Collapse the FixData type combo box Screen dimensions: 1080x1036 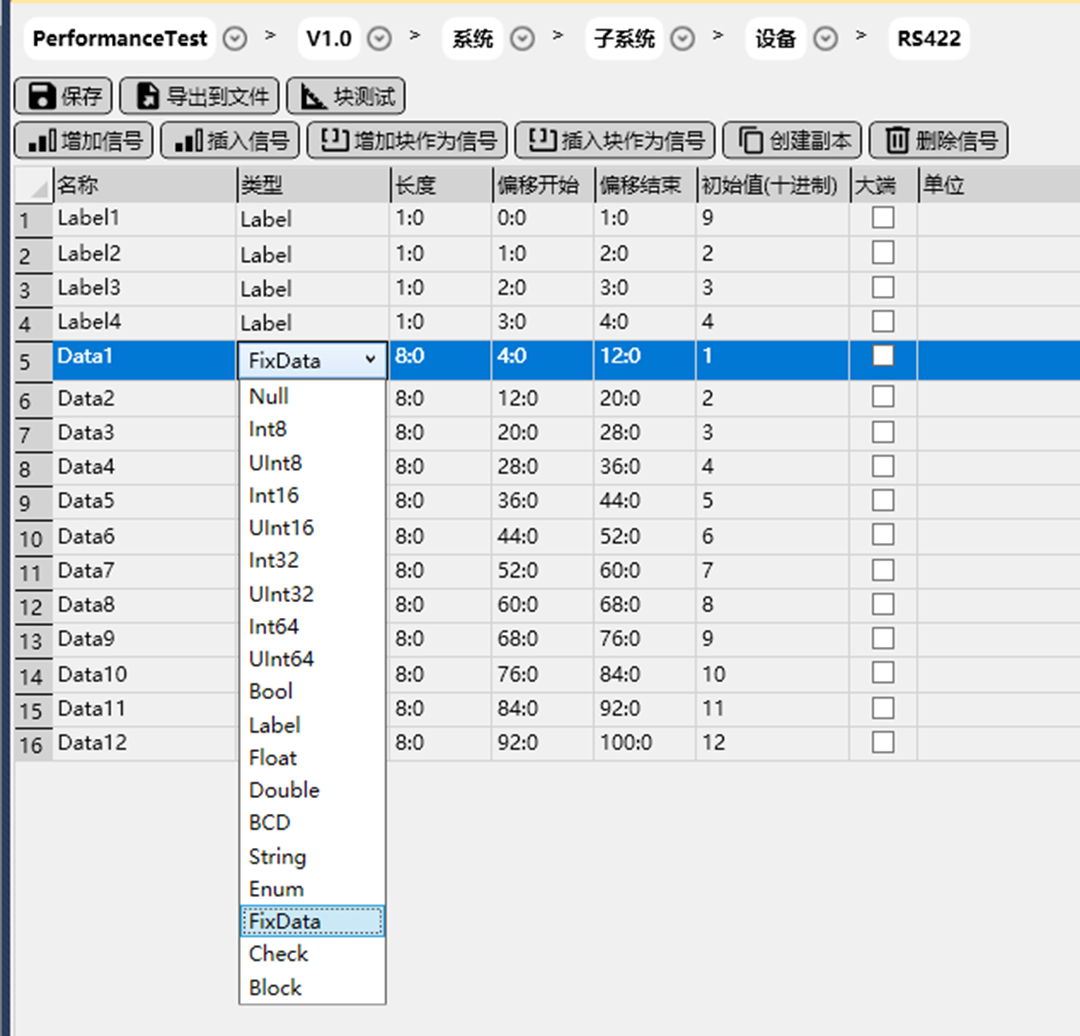pos(371,359)
